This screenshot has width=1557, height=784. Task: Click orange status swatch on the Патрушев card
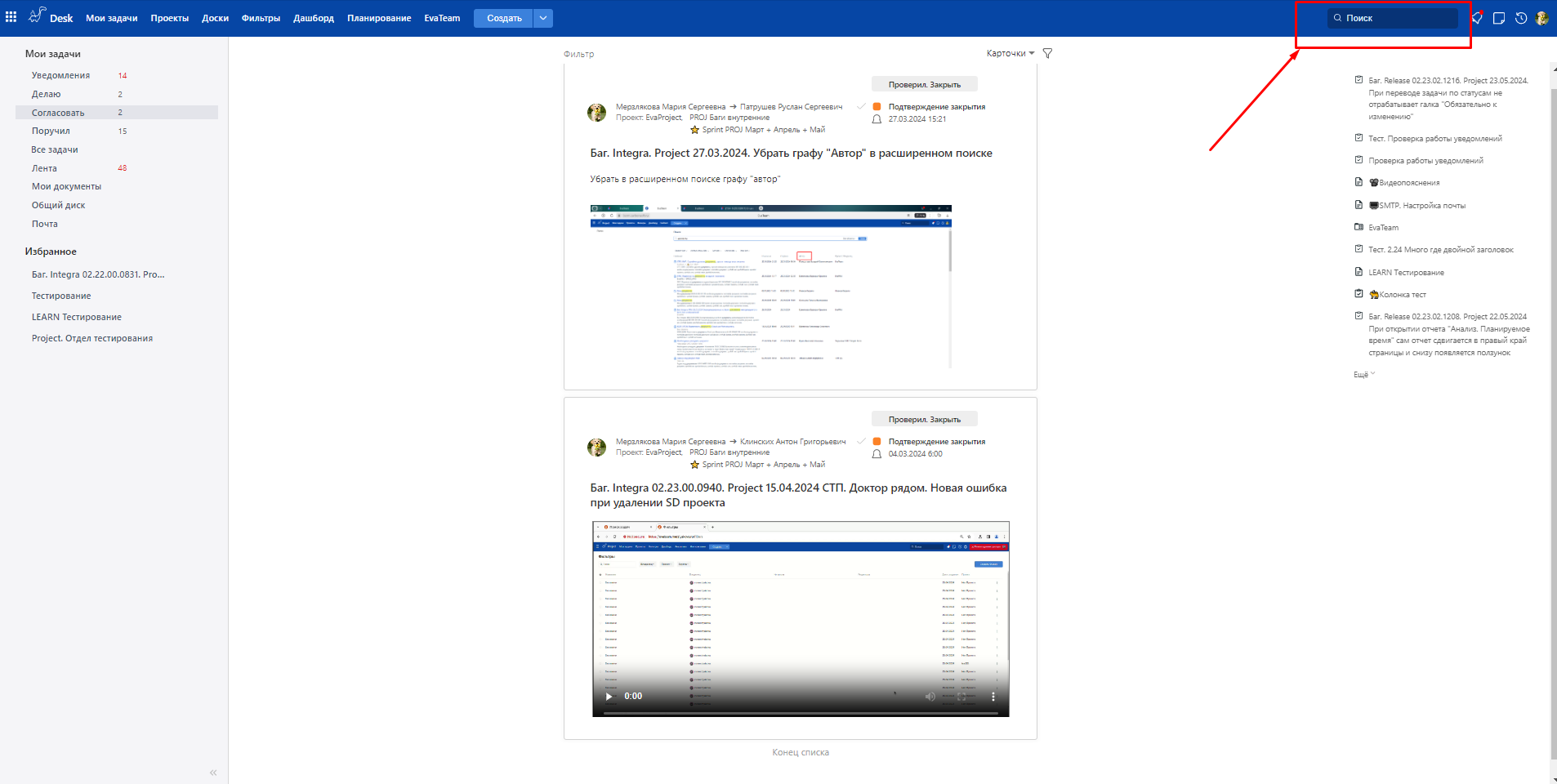877,107
